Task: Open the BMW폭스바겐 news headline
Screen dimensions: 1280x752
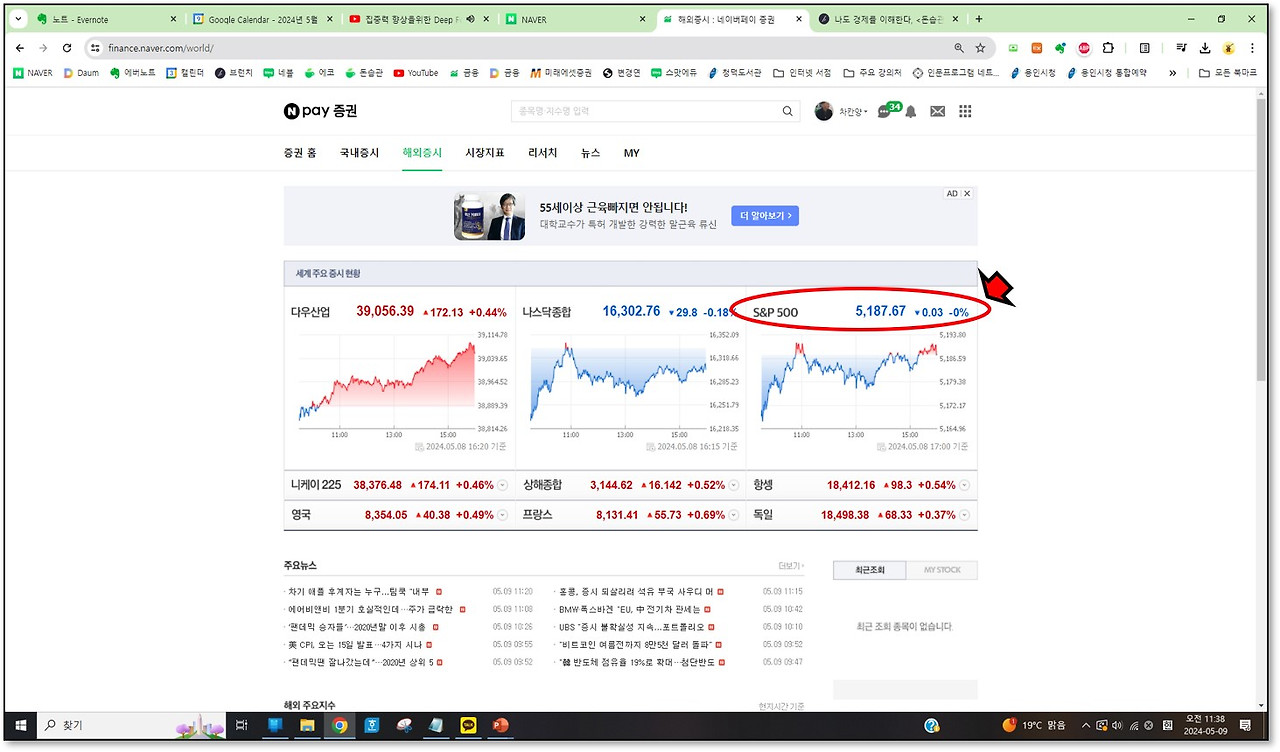Action: [630, 609]
